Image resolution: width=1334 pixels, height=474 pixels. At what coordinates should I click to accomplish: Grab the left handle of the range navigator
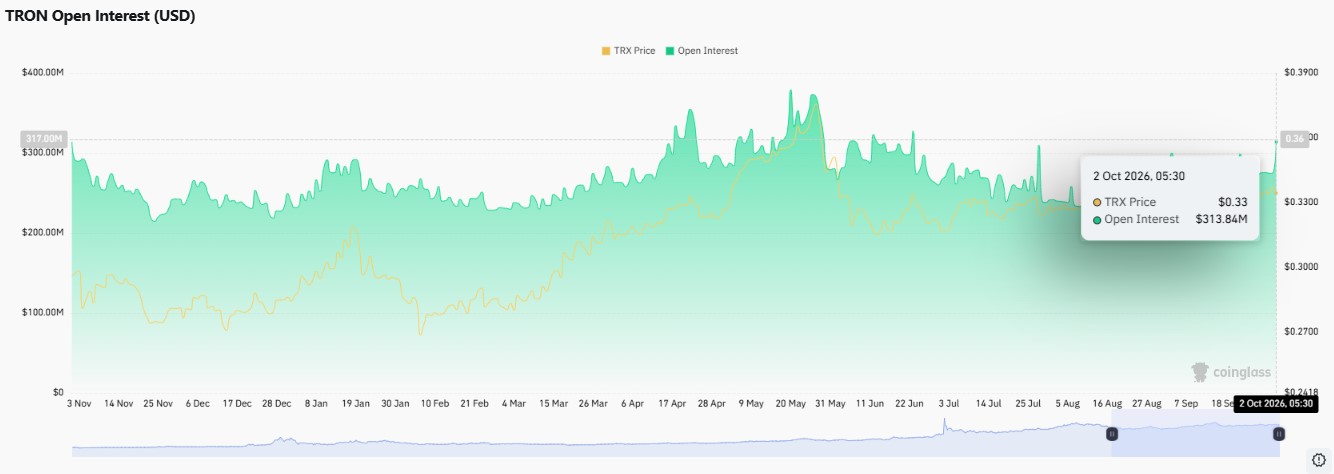1111,434
